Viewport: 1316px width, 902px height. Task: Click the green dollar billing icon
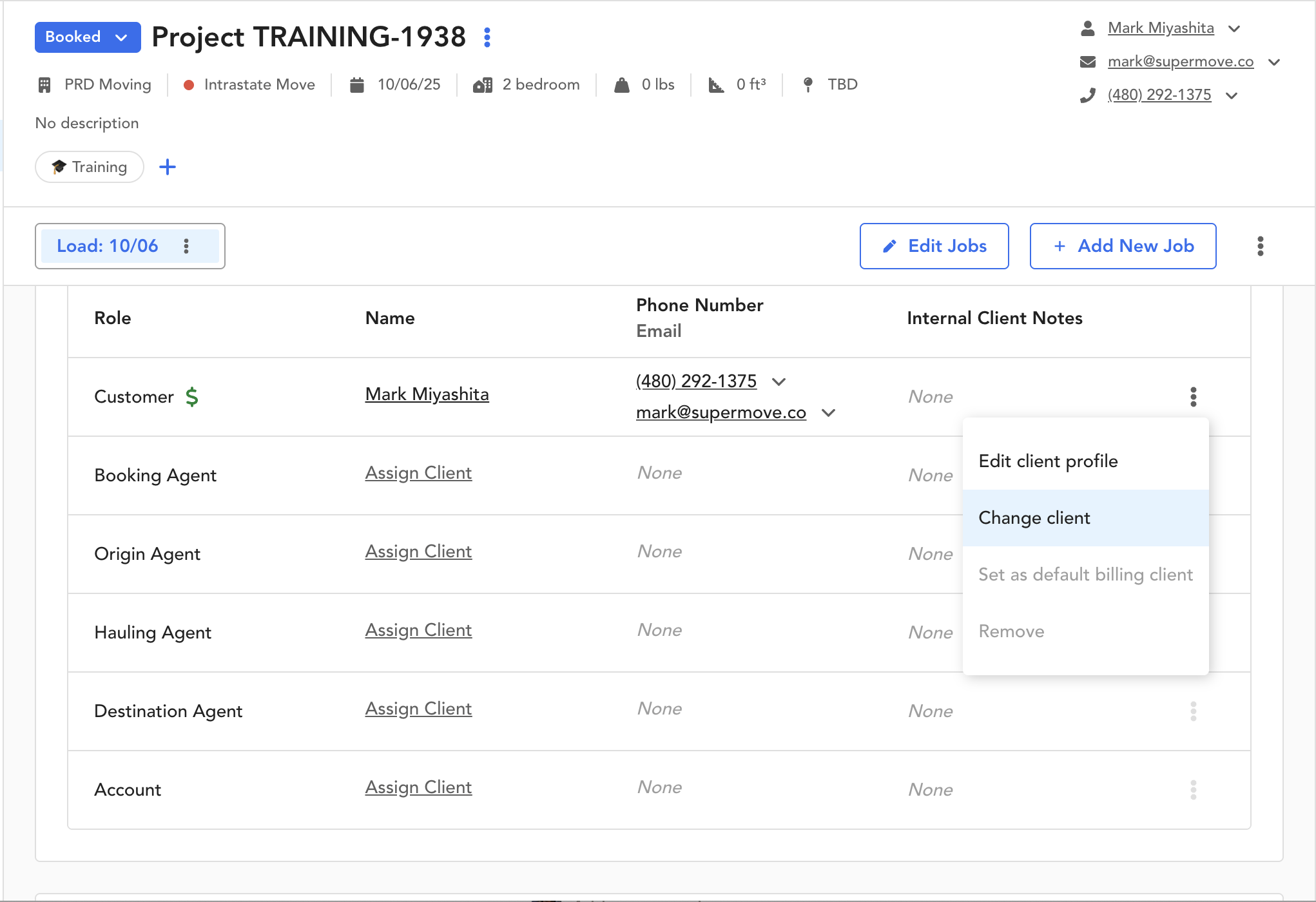point(191,397)
